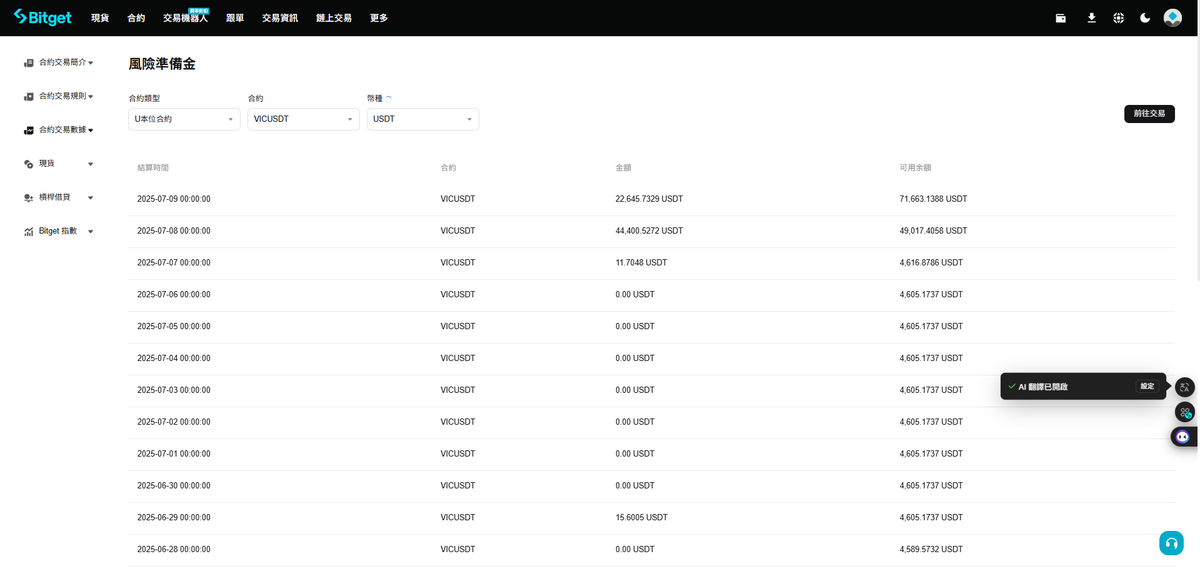
Task: Click the Bitget logo
Action: coord(42,18)
